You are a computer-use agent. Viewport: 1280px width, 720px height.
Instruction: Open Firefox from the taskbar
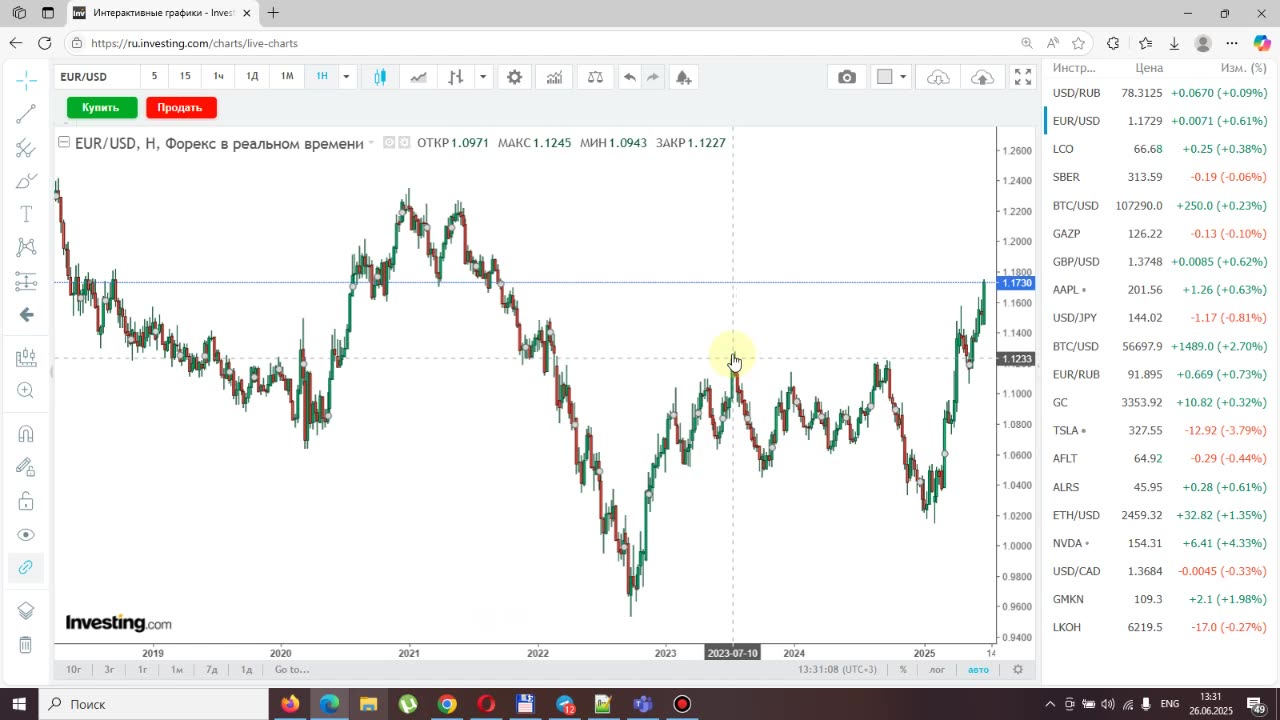pos(290,704)
